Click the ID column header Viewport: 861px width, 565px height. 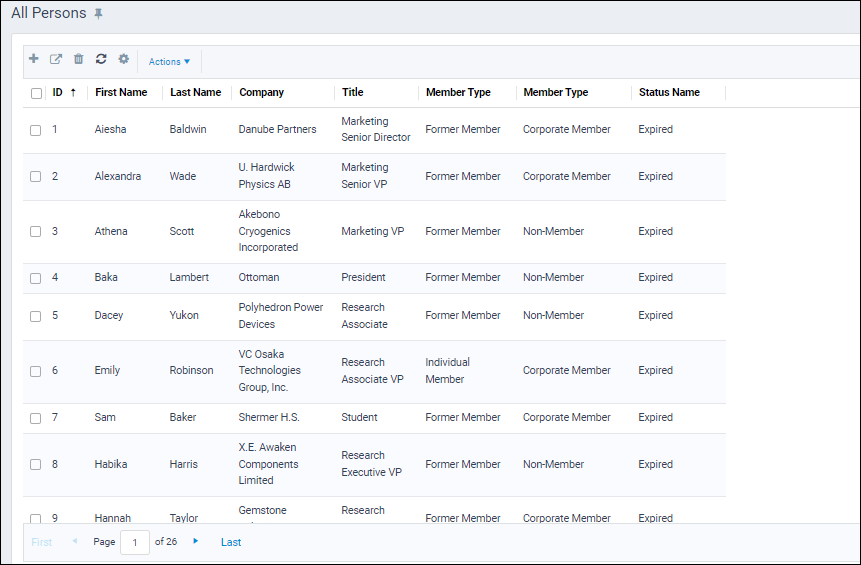point(58,92)
